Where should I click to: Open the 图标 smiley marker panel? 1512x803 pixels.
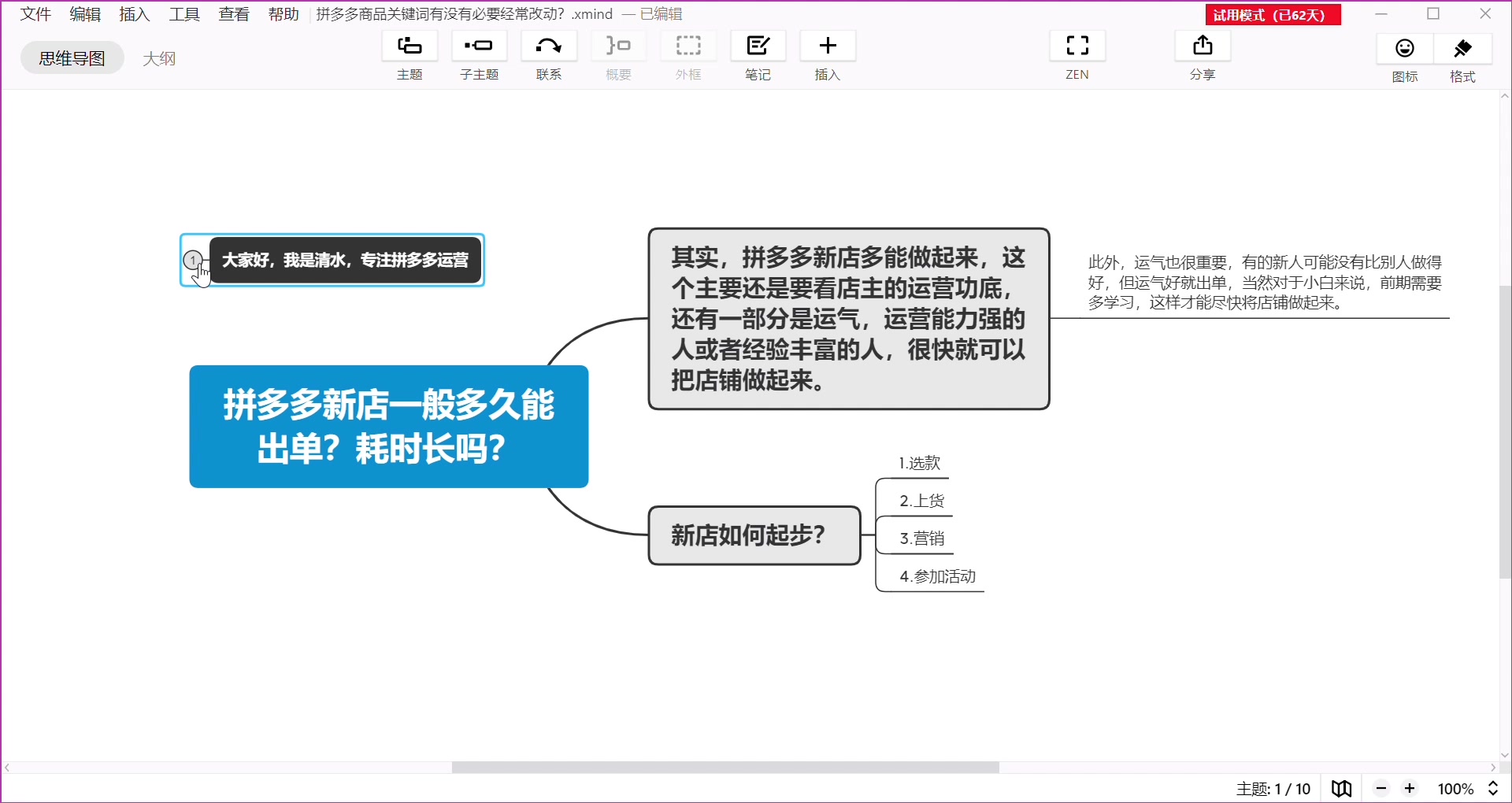1405,49
